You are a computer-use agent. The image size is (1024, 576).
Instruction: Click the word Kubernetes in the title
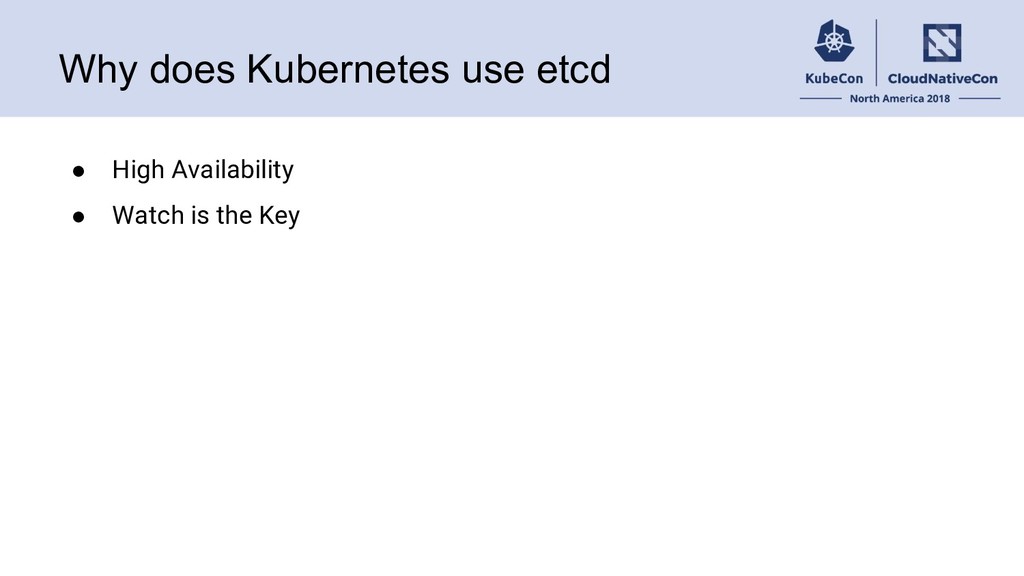click(x=347, y=69)
